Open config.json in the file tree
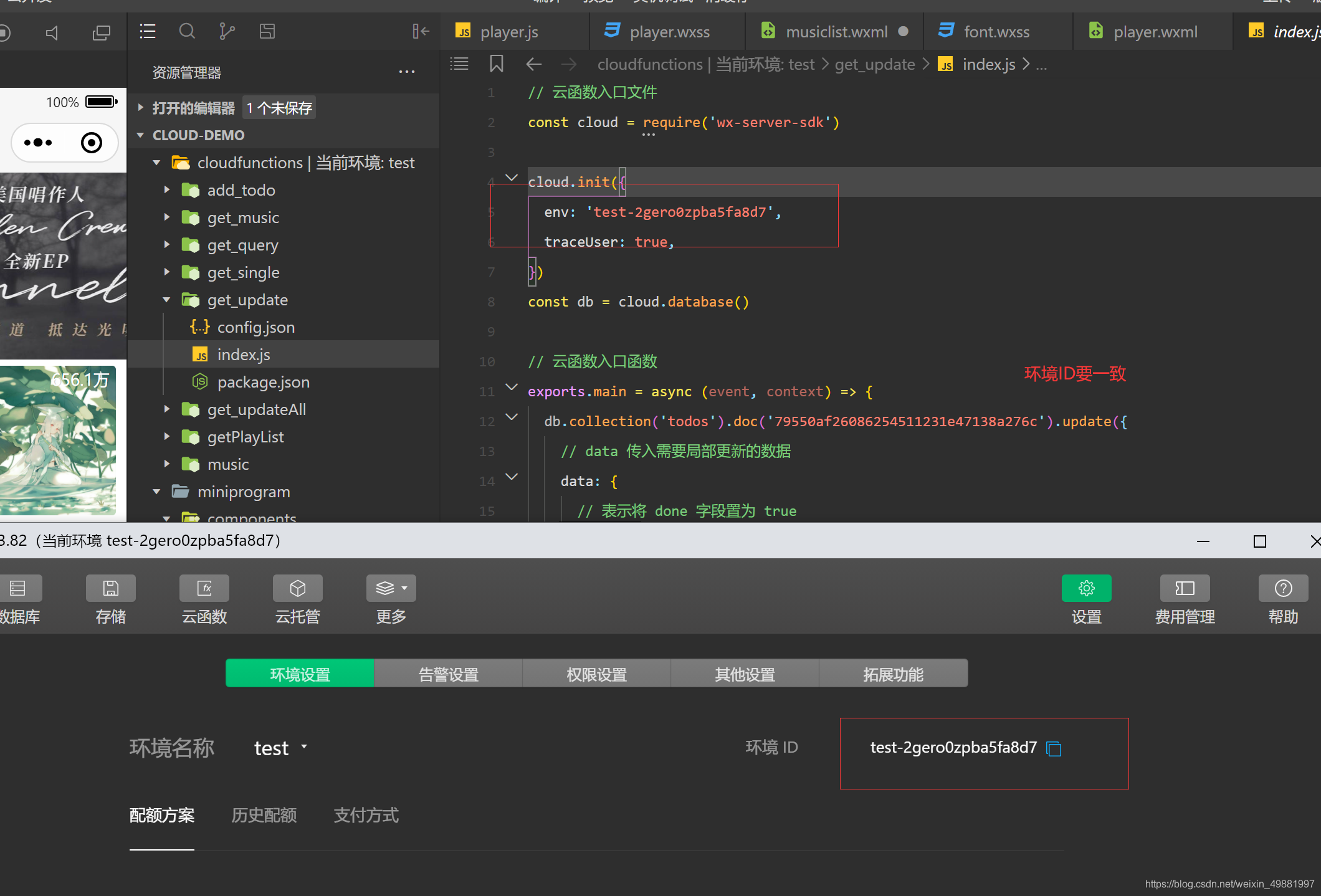Viewport: 1321px width, 896px height. (x=283, y=327)
